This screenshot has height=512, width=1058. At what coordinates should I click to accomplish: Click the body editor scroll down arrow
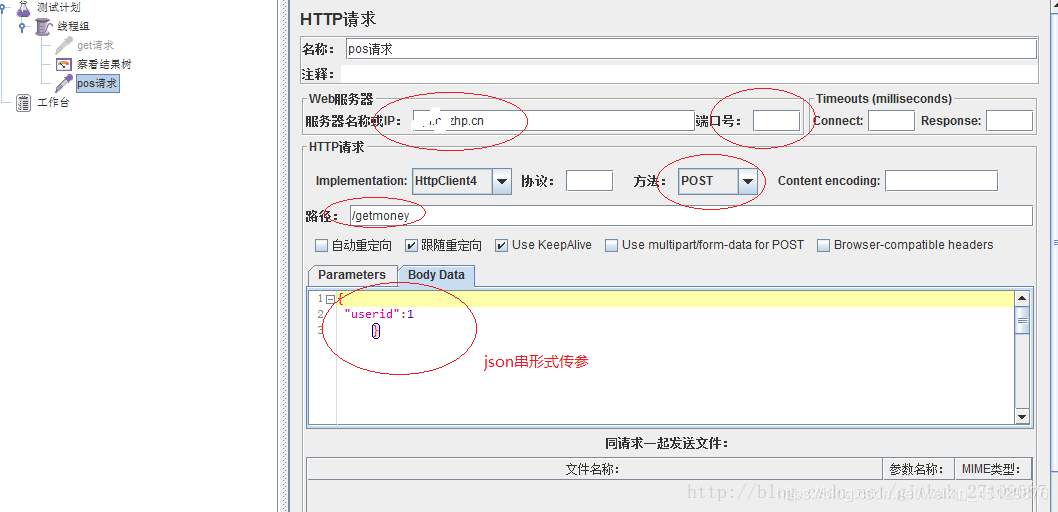point(1022,418)
